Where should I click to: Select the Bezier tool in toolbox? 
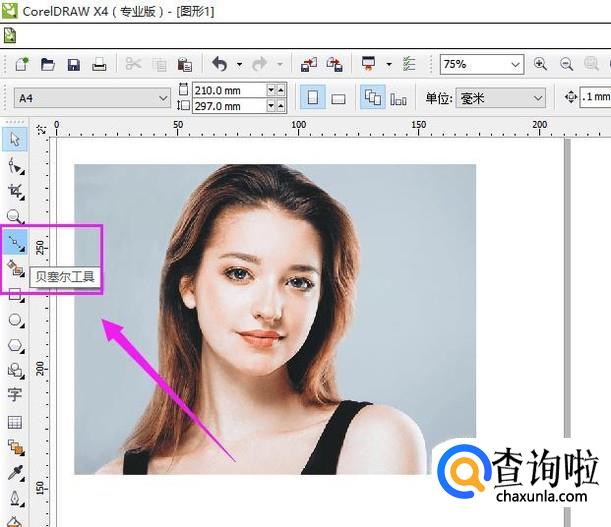pyautogui.click(x=15, y=242)
